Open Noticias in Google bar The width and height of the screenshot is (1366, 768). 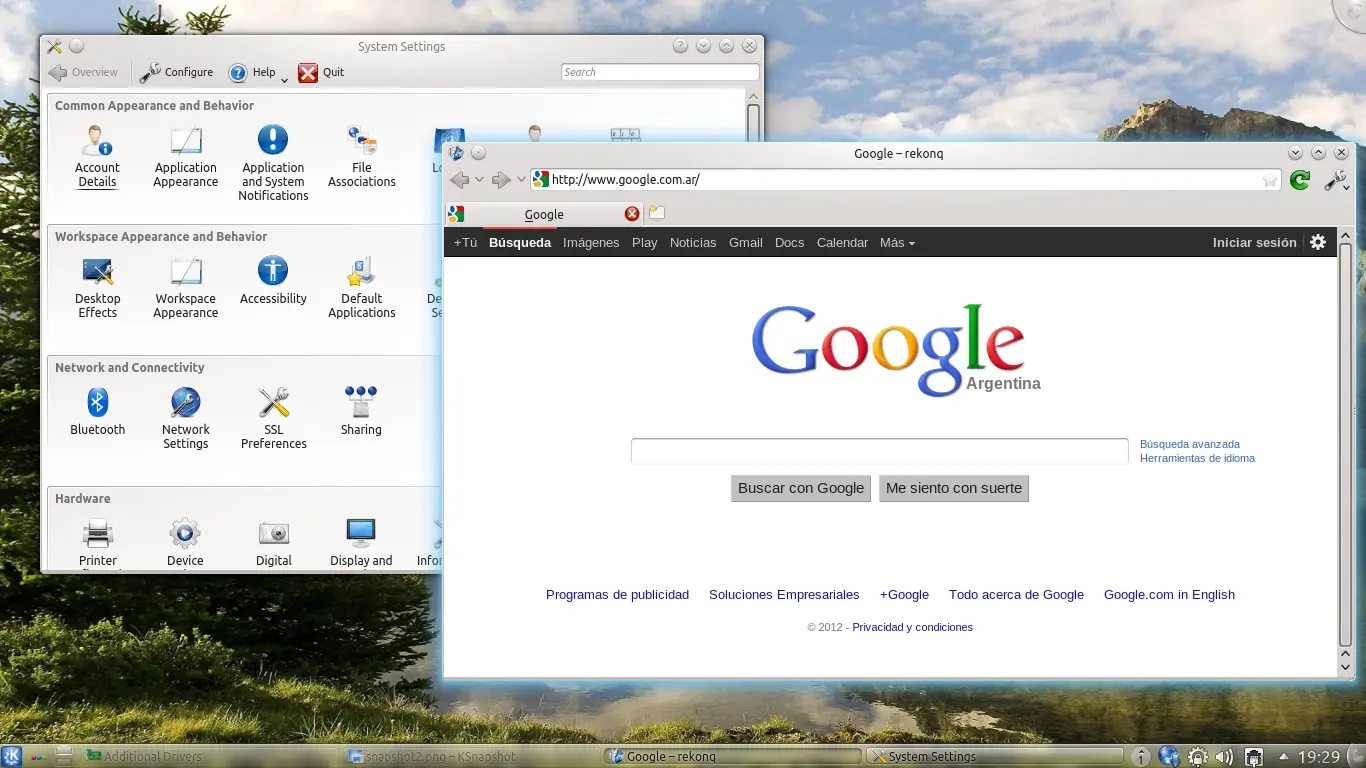pos(693,242)
